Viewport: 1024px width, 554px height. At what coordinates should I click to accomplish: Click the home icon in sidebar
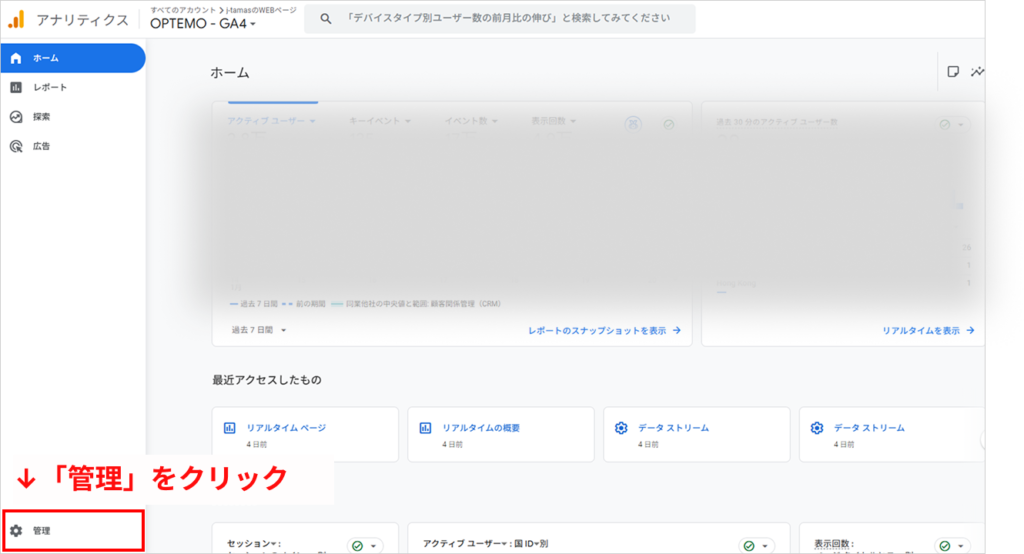point(16,58)
